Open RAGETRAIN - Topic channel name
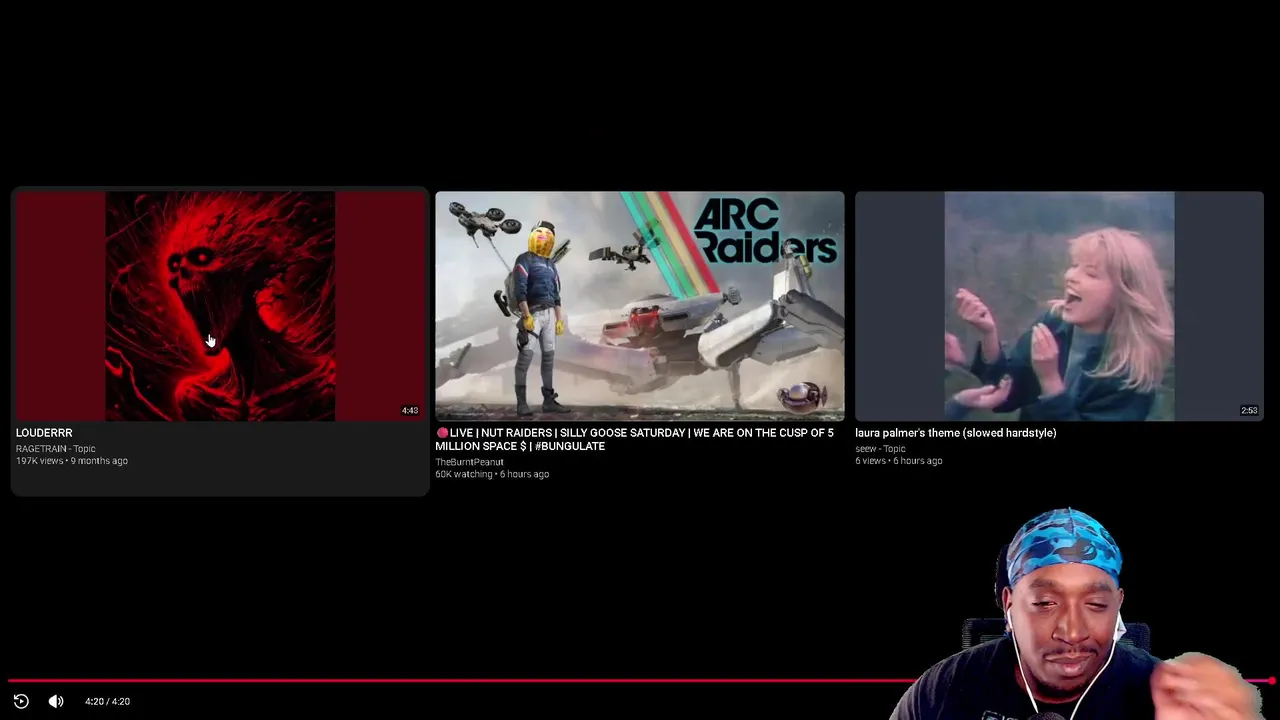 point(56,449)
